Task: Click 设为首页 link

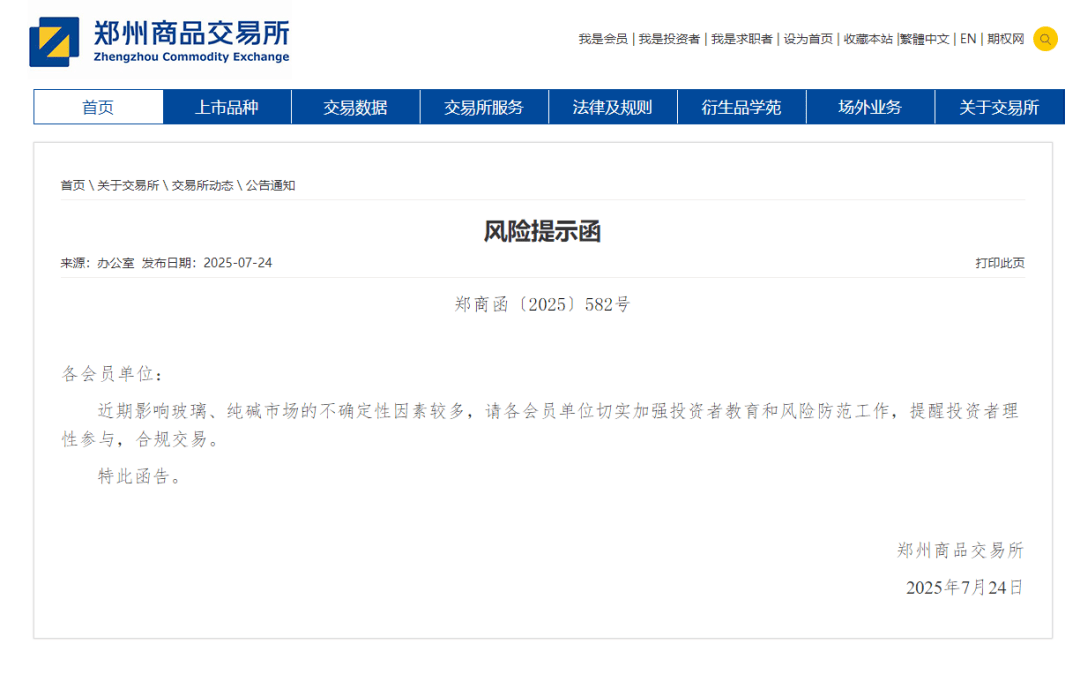Action: pos(808,39)
